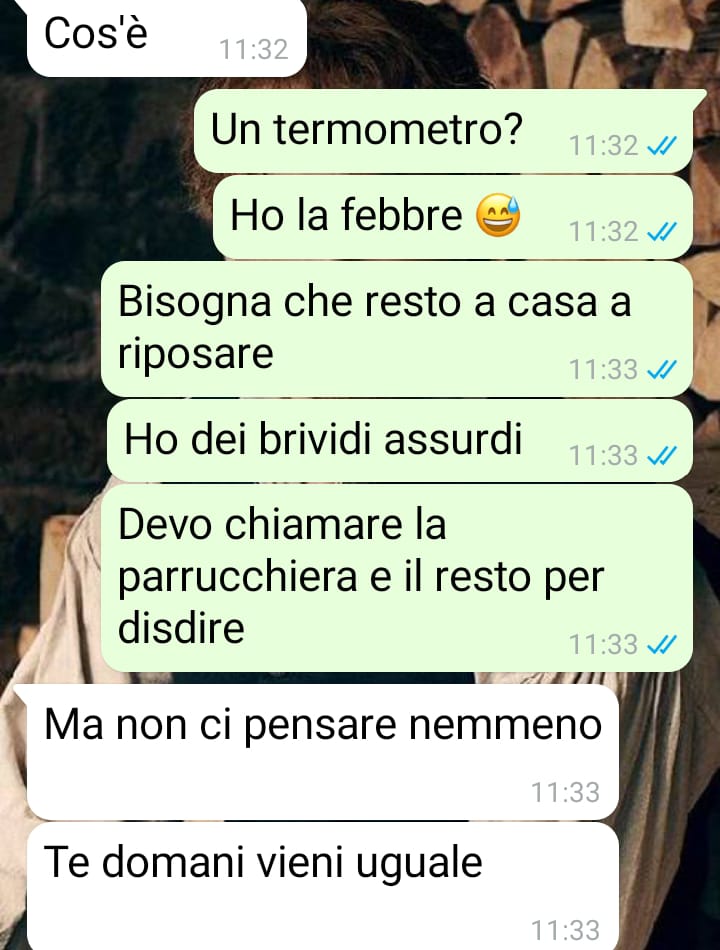
Task: Select the 'Ho la febbre' message
Action: (453, 217)
